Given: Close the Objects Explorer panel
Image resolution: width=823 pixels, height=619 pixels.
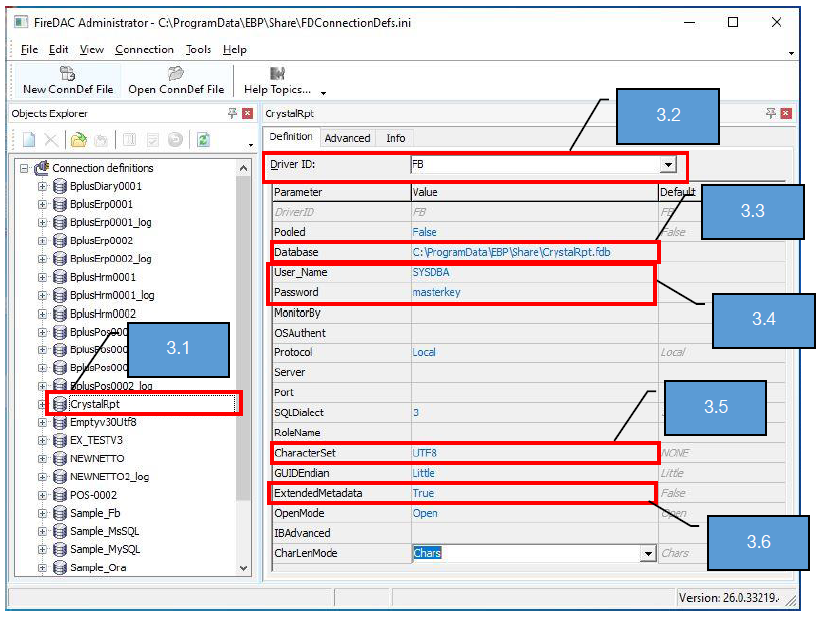Looking at the screenshot, I should [x=246, y=114].
